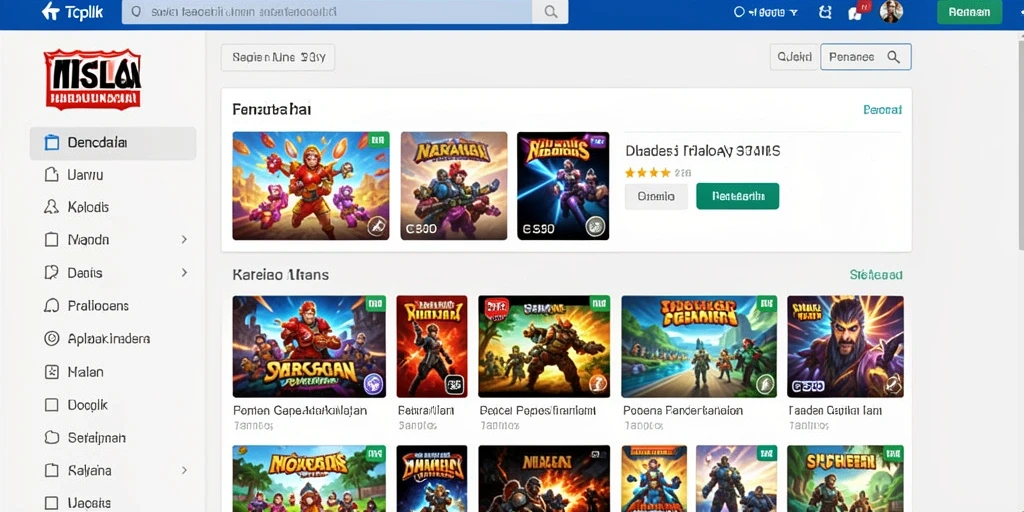Image resolution: width=1024 pixels, height=512 pixels.
Task: Open Salana in the sidebar
Action: click(113, 470)
